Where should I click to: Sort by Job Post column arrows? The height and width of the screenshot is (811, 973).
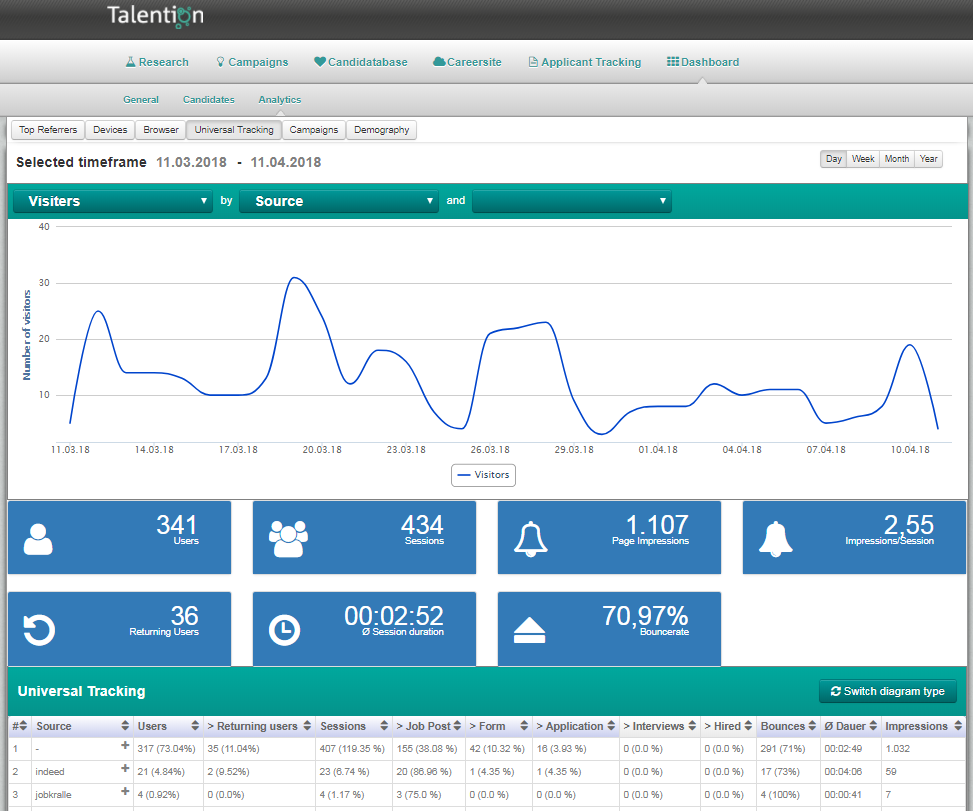457,726
